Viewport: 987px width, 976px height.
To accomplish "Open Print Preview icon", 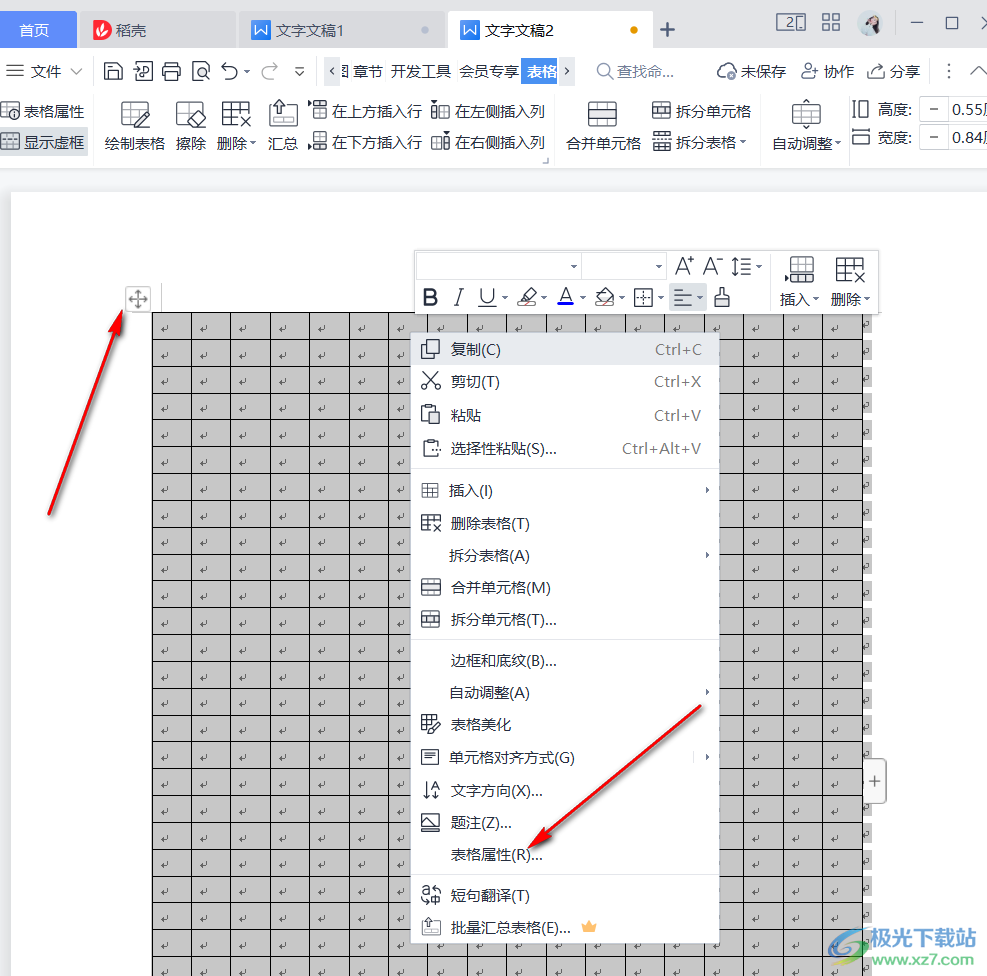I will click(201, 72).
